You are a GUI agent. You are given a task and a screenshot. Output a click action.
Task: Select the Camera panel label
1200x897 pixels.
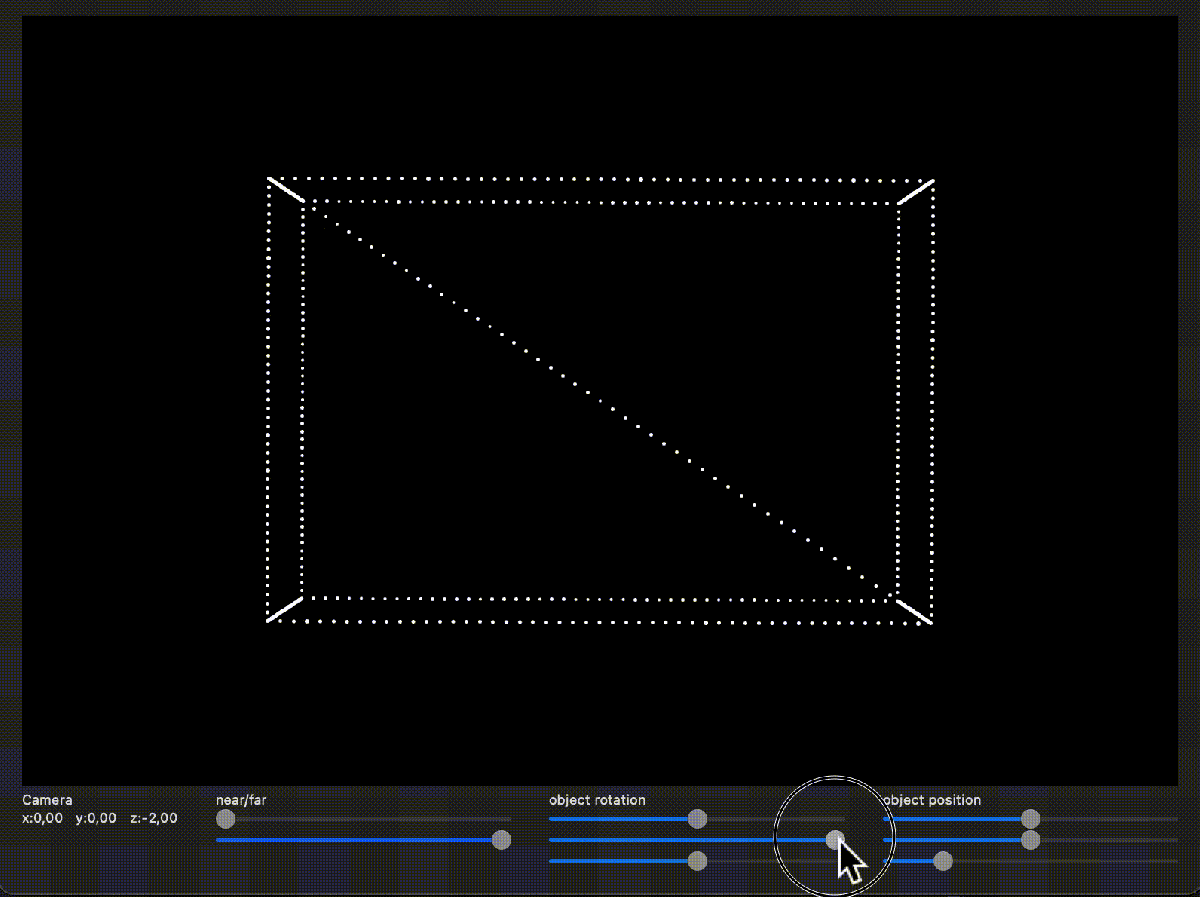point(47,800)
